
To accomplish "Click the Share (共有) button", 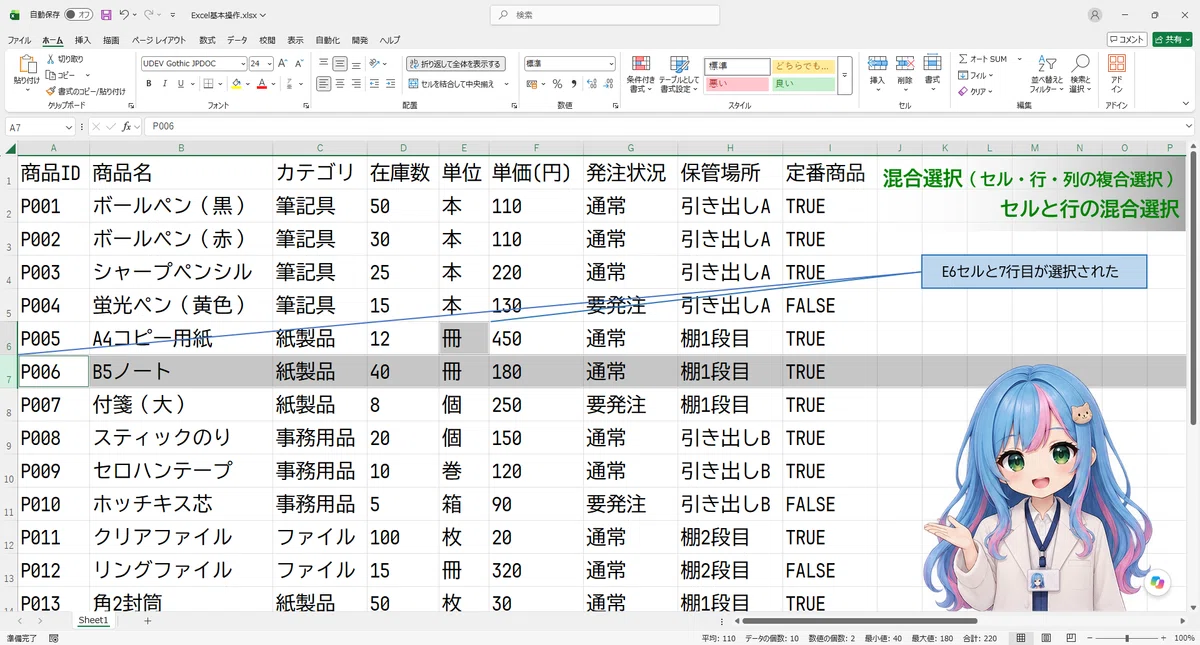I will tap(1172, 40).
